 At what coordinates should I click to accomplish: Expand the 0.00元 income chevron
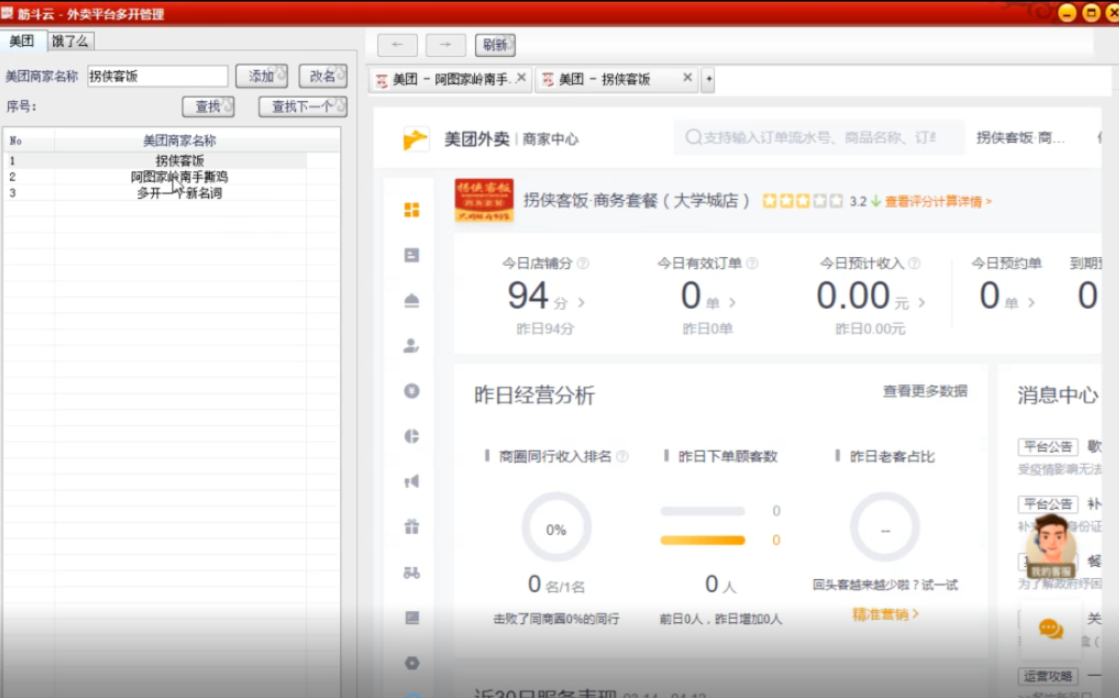click(x=921, y=303)
